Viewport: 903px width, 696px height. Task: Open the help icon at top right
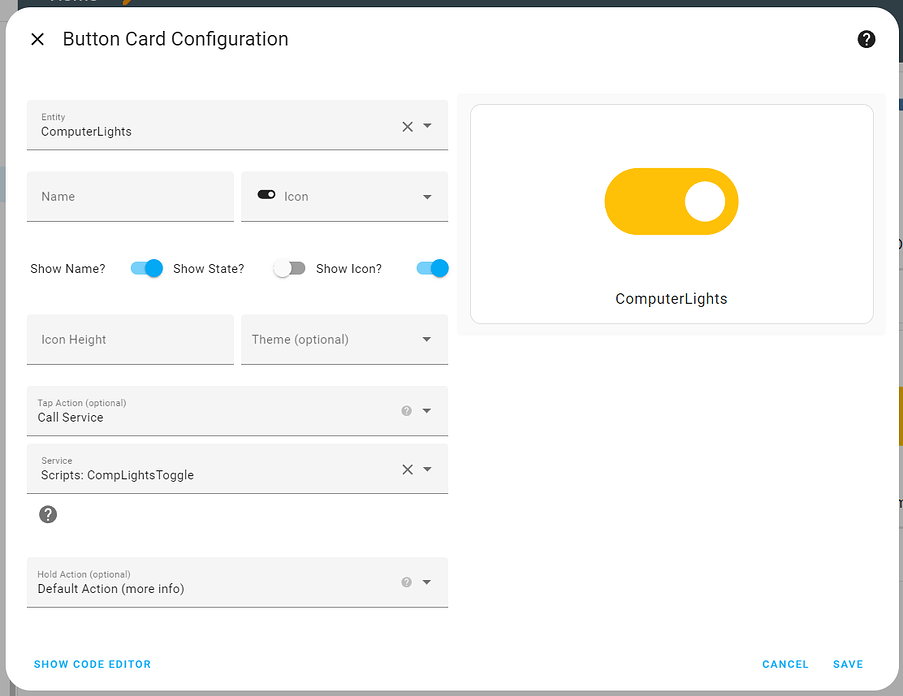coord(866,39)
